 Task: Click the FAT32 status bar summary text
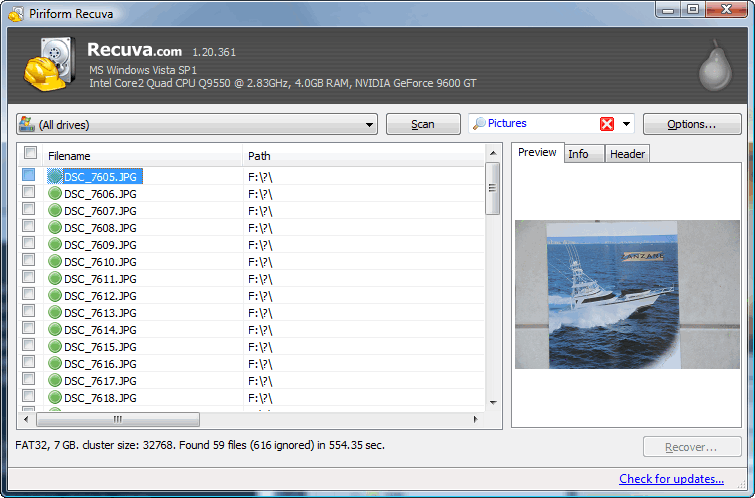click(x=200, y=445)
